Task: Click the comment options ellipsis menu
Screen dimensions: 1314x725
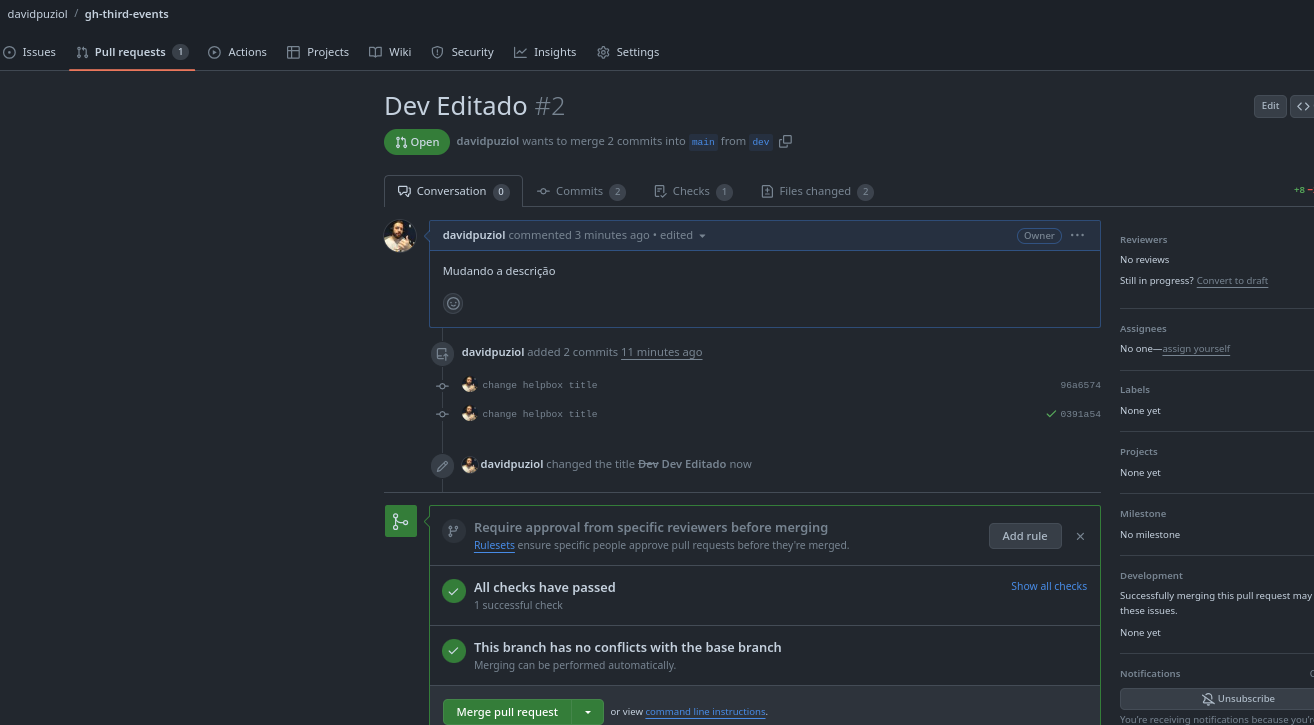Action: (1077, 235)
